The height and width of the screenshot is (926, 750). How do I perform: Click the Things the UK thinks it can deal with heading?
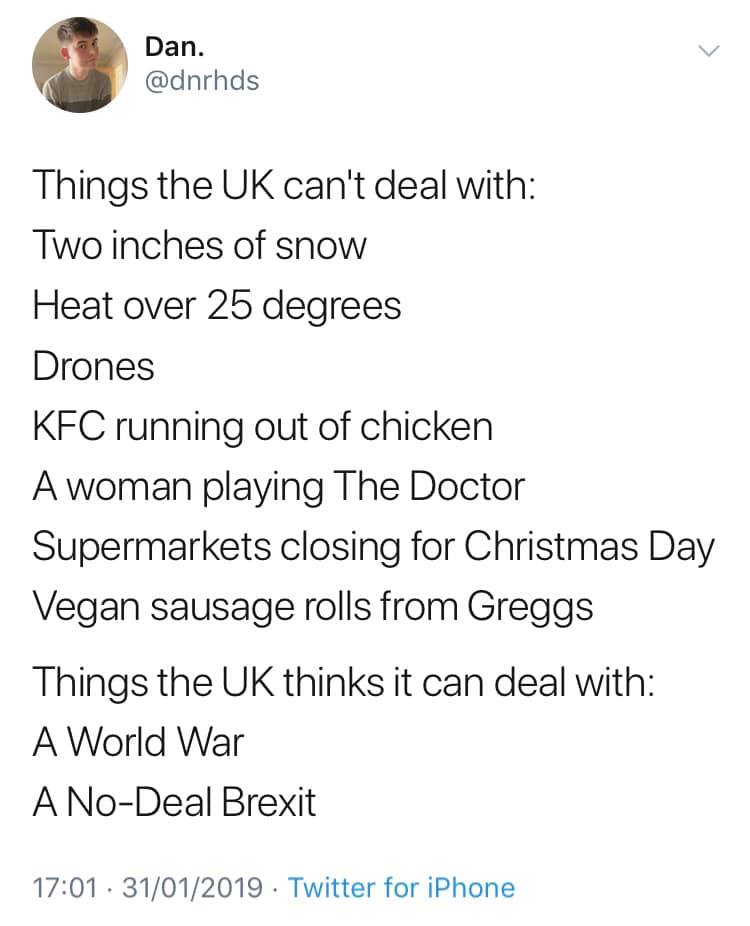(344, 682)
